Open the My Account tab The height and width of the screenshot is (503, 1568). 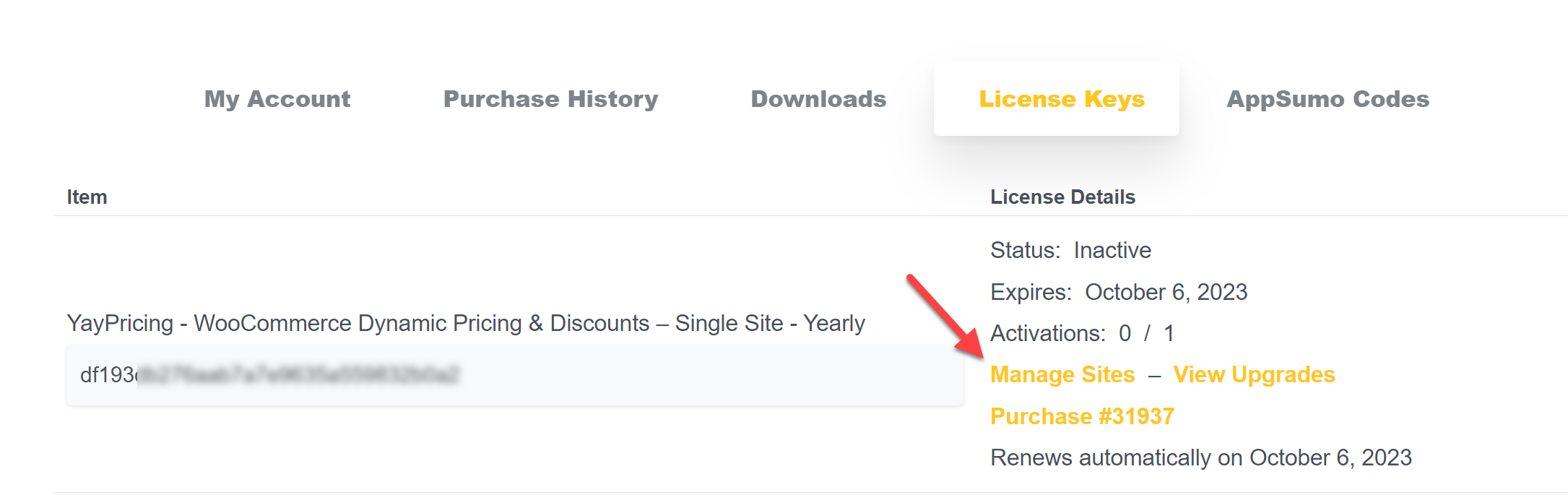277,99
